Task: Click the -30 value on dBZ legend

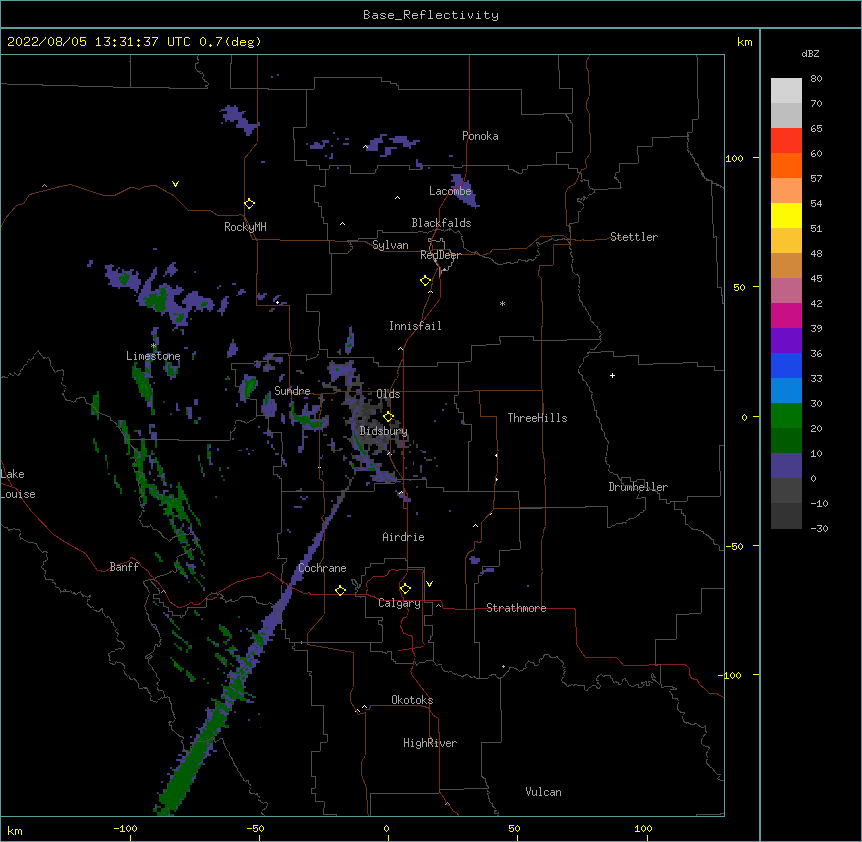Action: pos(819,528)
